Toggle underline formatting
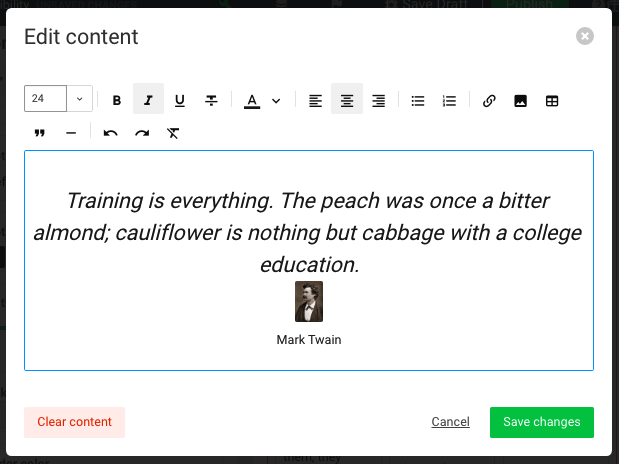Viewport: 619px width, 464px height. point(180,100)
